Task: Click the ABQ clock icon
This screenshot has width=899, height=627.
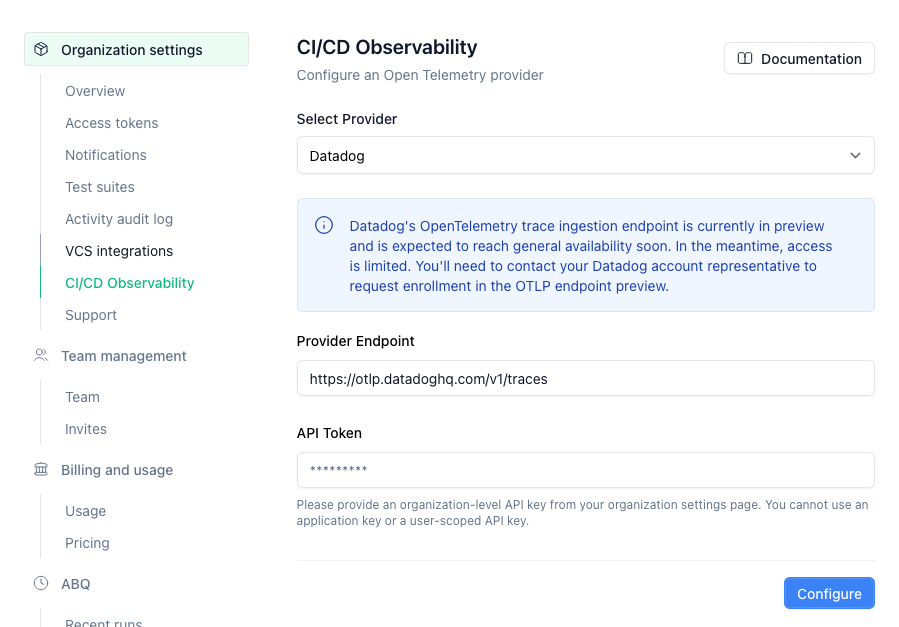Action: pos(41,583)
